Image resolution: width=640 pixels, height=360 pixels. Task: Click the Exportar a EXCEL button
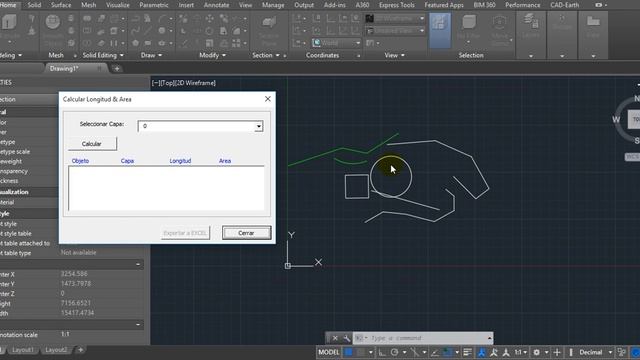pos(185,233)
